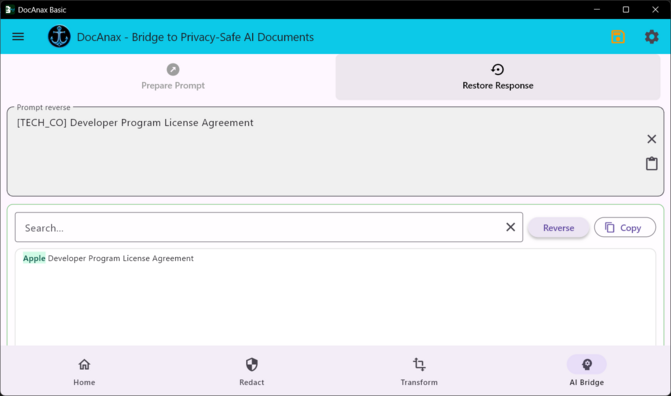Open the hamburger navigation menu
This screenshot has width=671, height=396.
pyautogui.click(x=18, y=37)
